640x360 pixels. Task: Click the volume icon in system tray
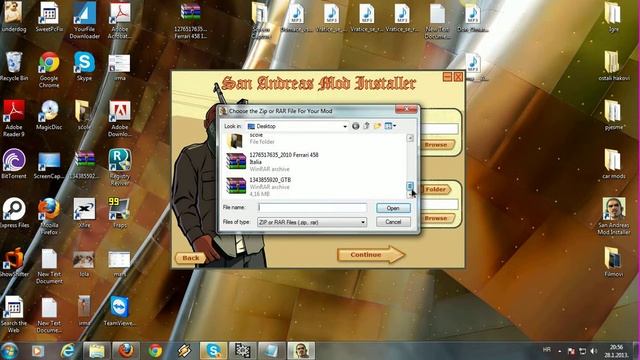[x=593, y=351]
